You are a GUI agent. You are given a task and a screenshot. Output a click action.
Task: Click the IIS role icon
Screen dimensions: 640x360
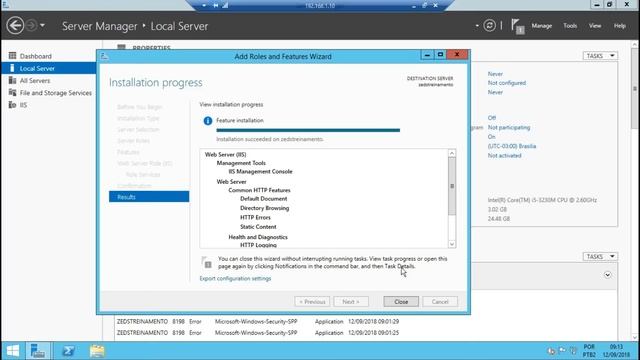point(12,105)
